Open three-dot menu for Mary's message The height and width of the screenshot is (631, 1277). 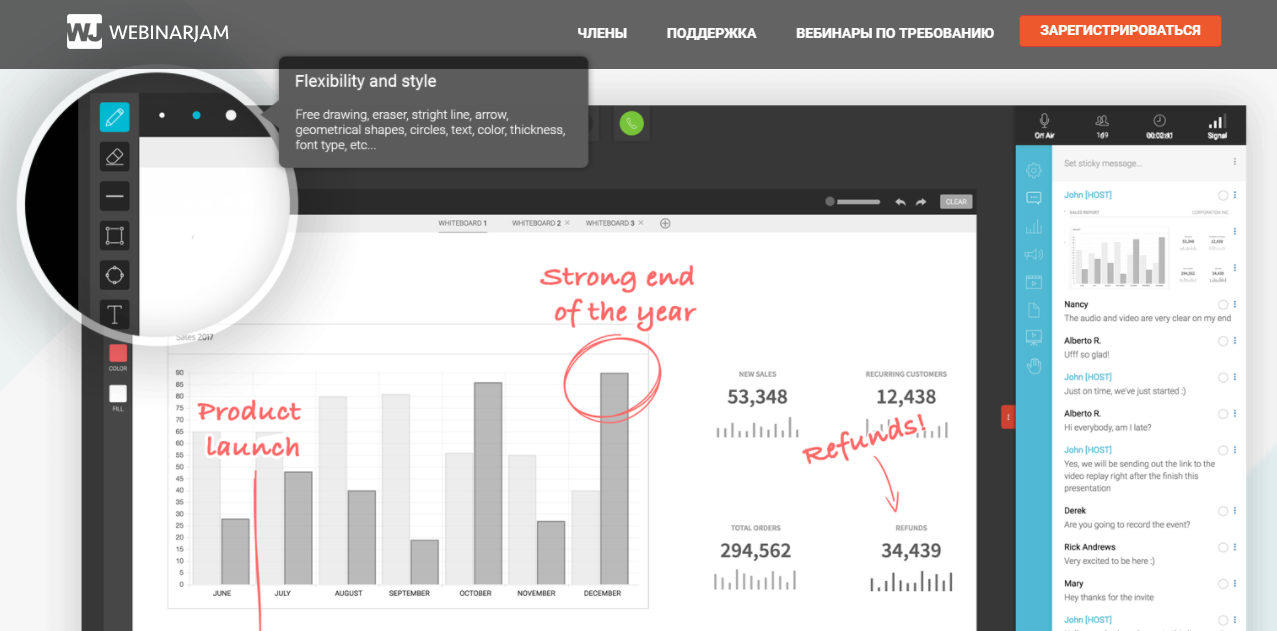1235,584
